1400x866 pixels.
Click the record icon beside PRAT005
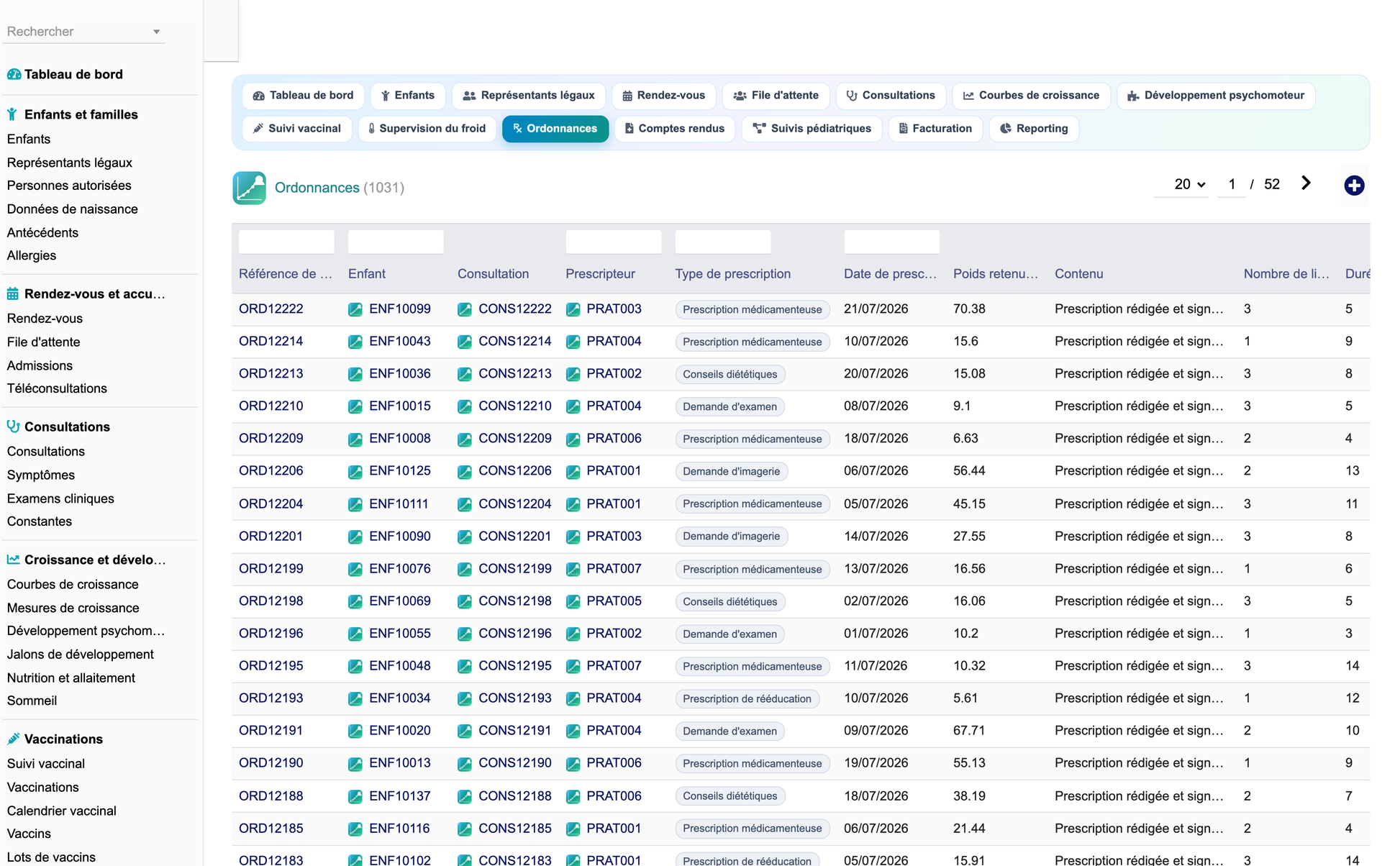tap(573, 601)
